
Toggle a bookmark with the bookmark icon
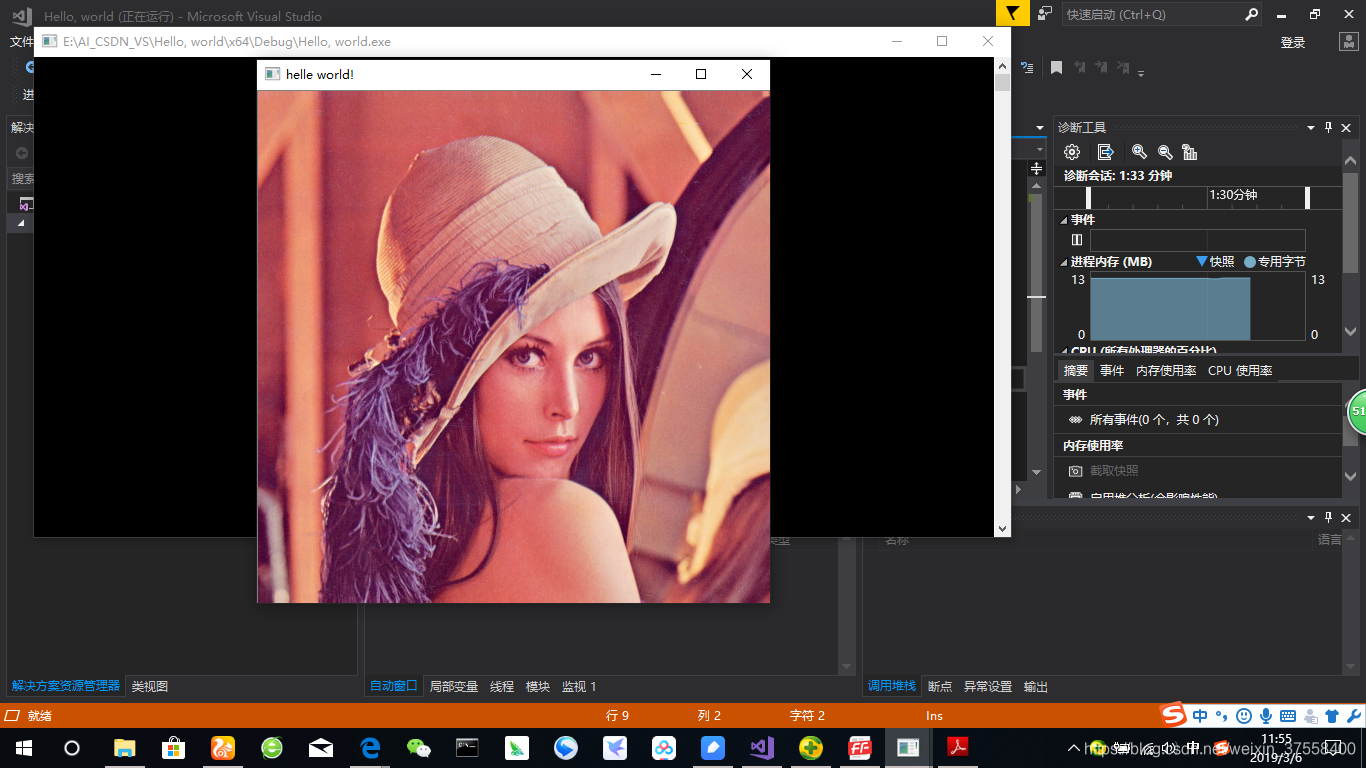pos(1056,68)
